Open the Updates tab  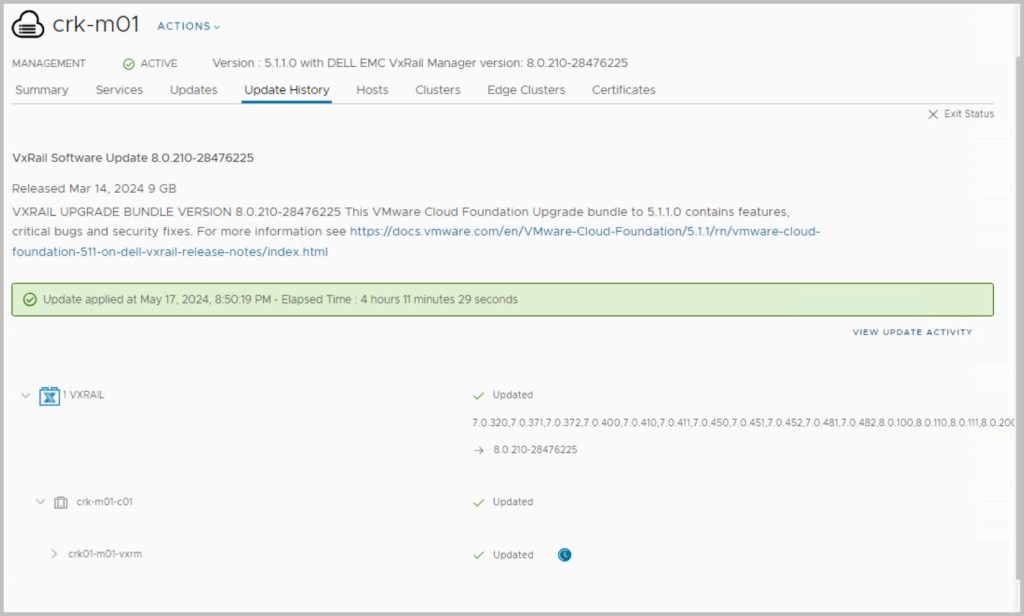pos(193,90)
